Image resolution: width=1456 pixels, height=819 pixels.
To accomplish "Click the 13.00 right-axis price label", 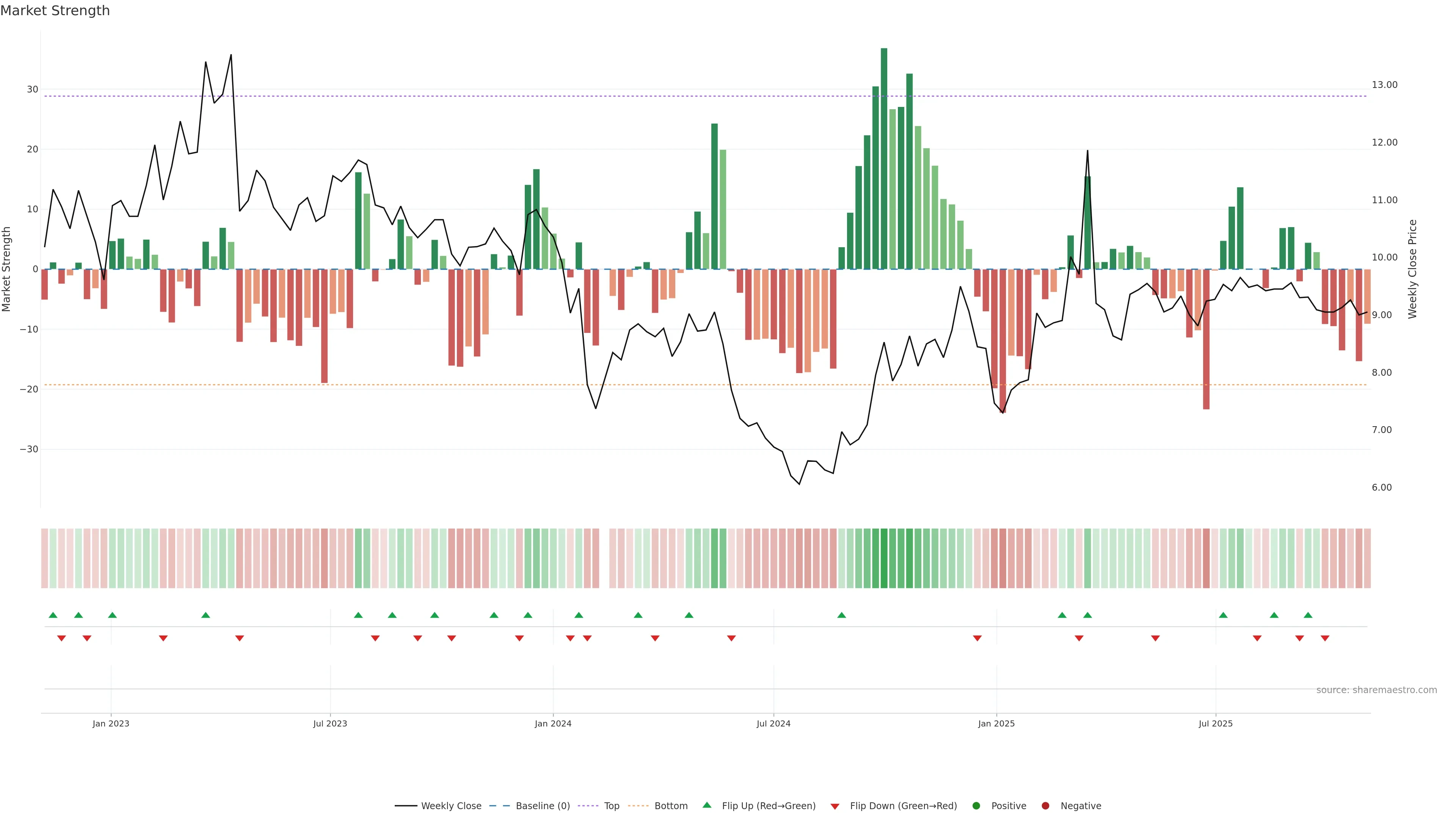I will click(x=1384, y=85).
